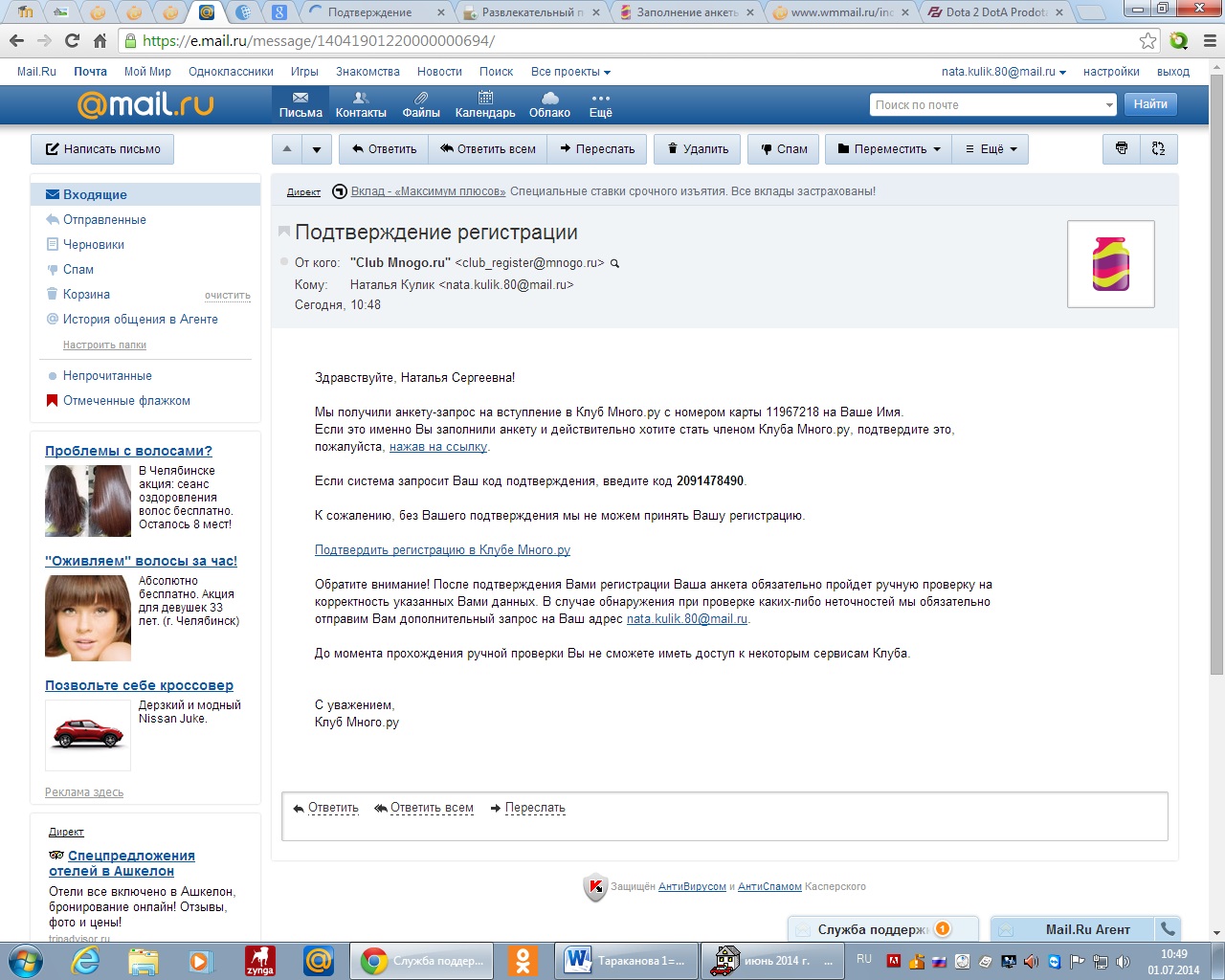Click the Club Mnogo.ru sender avatar

[x=1111, y=264]
